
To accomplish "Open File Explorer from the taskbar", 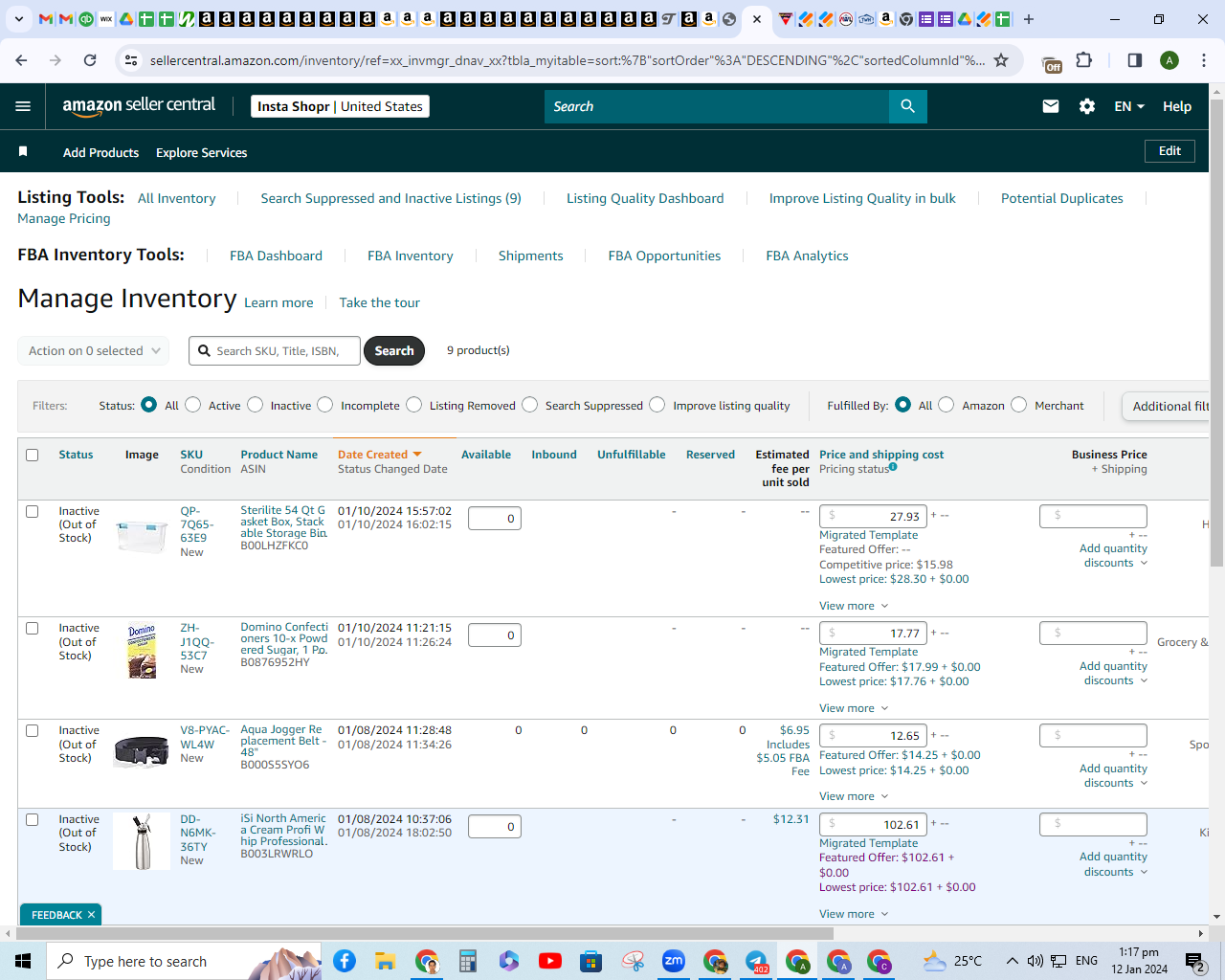I will click(386, 961).
